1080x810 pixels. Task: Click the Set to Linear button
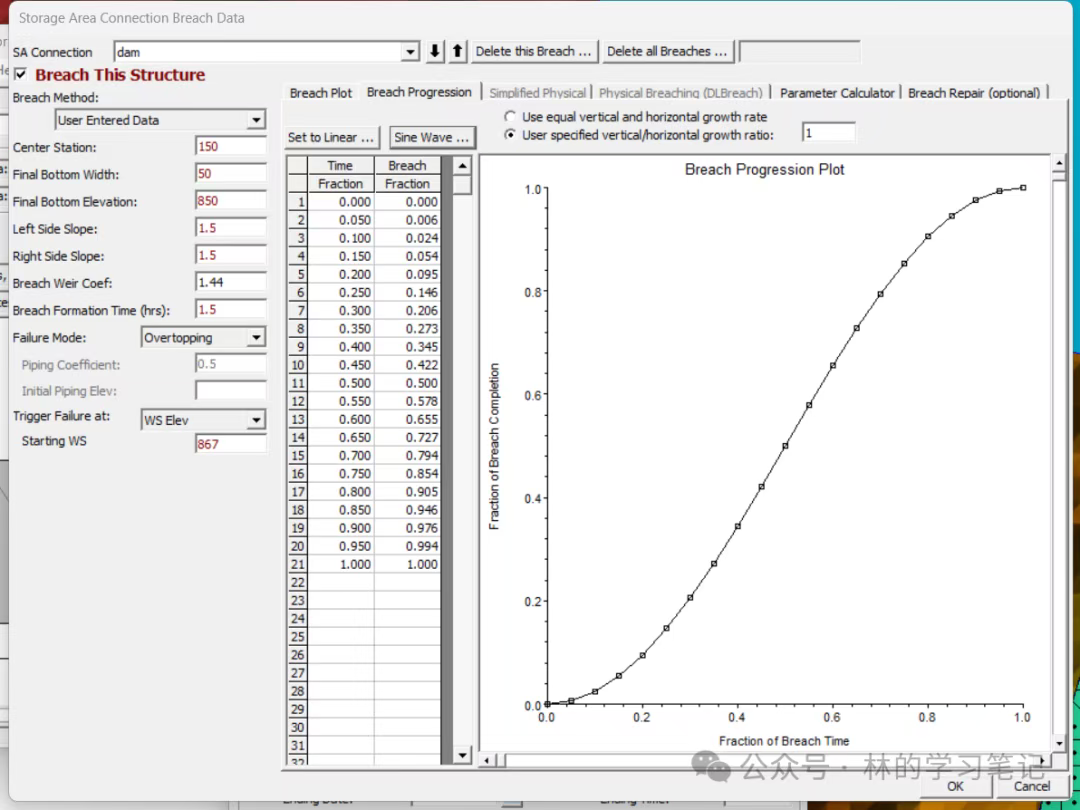(x=331, y=137)
